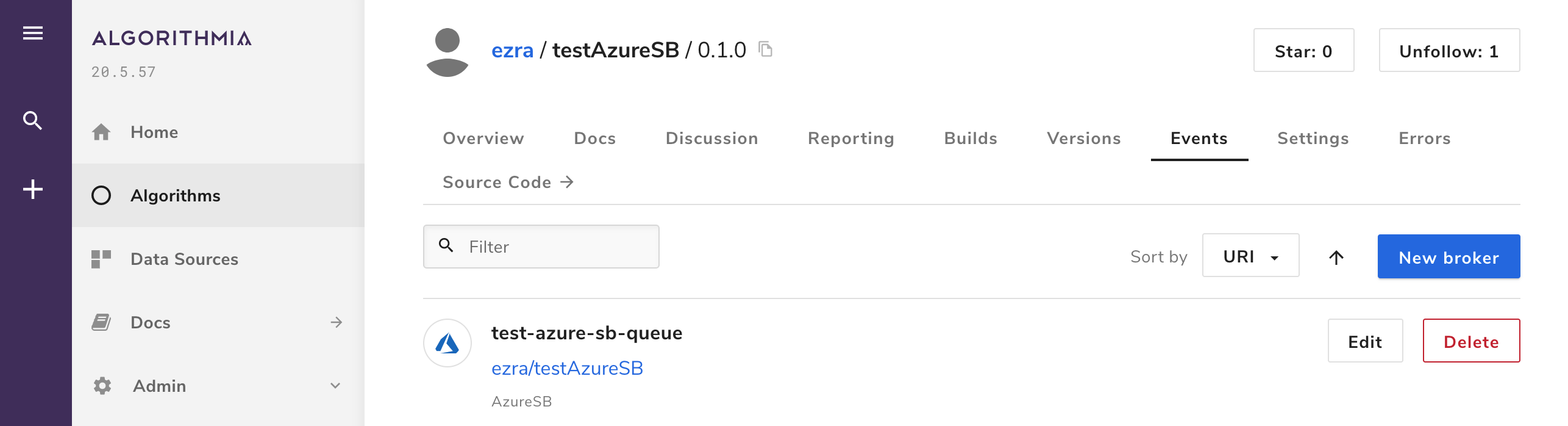
Task: Open the Source Code link tab
Action: 508,182
